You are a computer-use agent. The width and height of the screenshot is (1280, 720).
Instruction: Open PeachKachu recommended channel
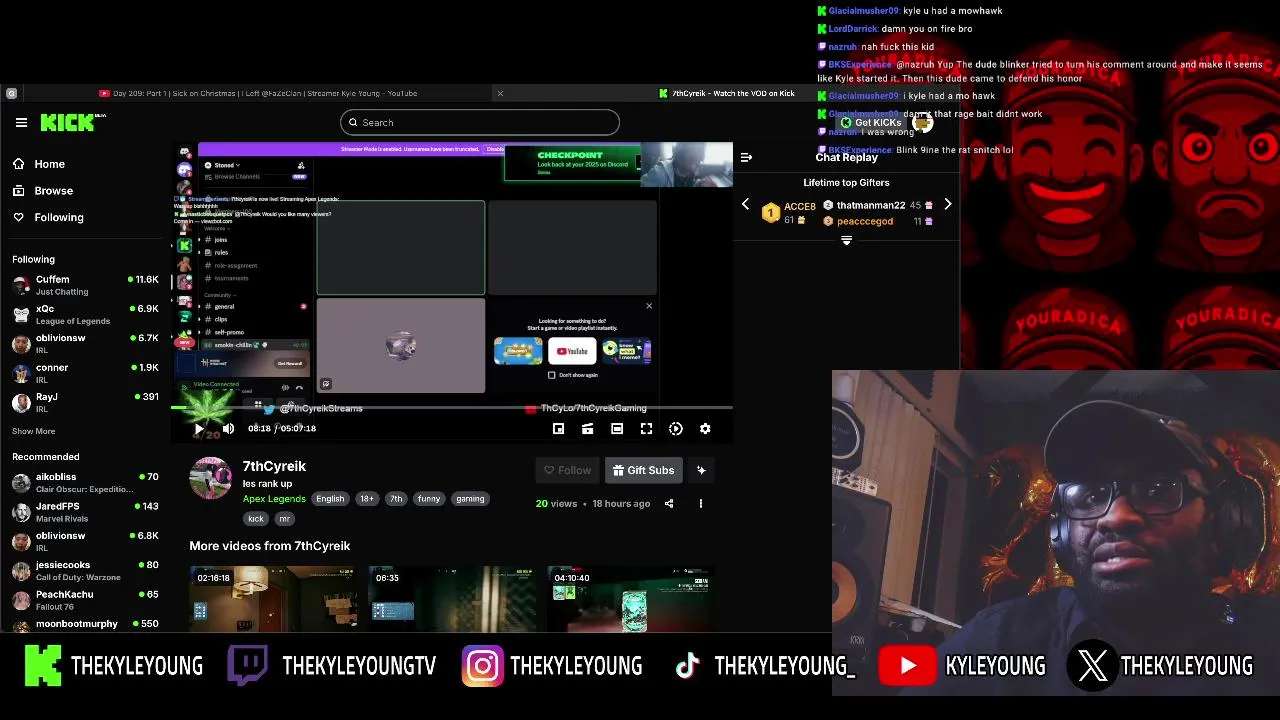coord(85,600)
